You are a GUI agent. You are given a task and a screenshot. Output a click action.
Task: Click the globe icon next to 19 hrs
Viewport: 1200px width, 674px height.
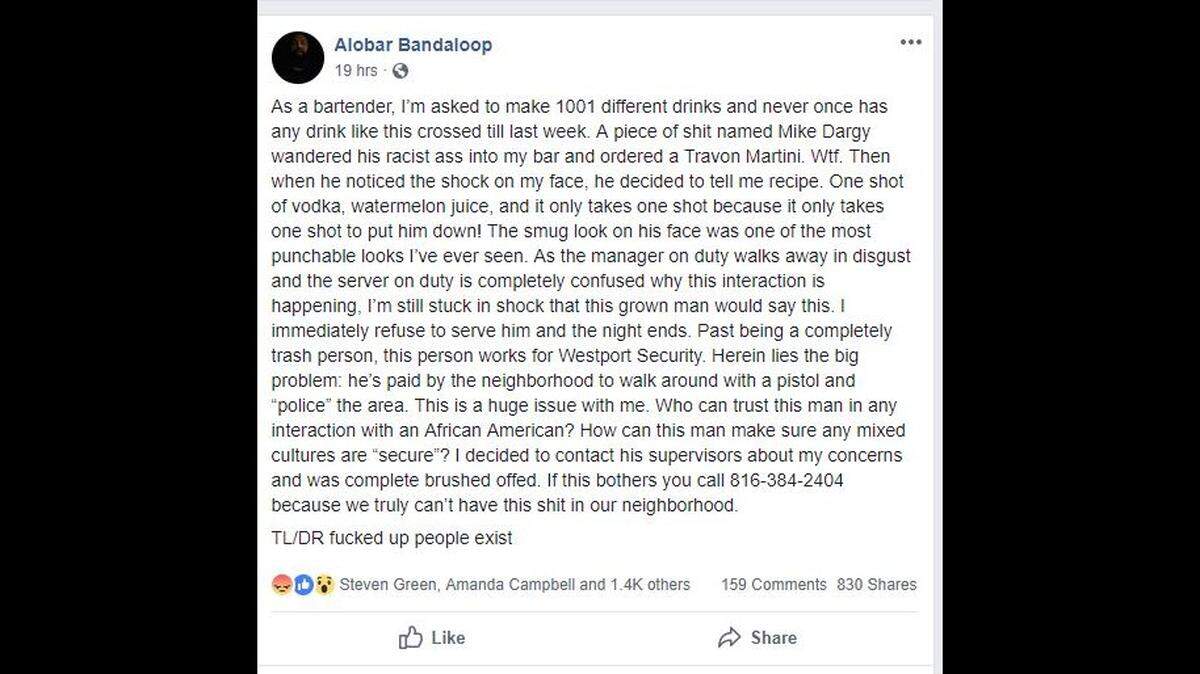pyautogui.click(x=398, y=70)
